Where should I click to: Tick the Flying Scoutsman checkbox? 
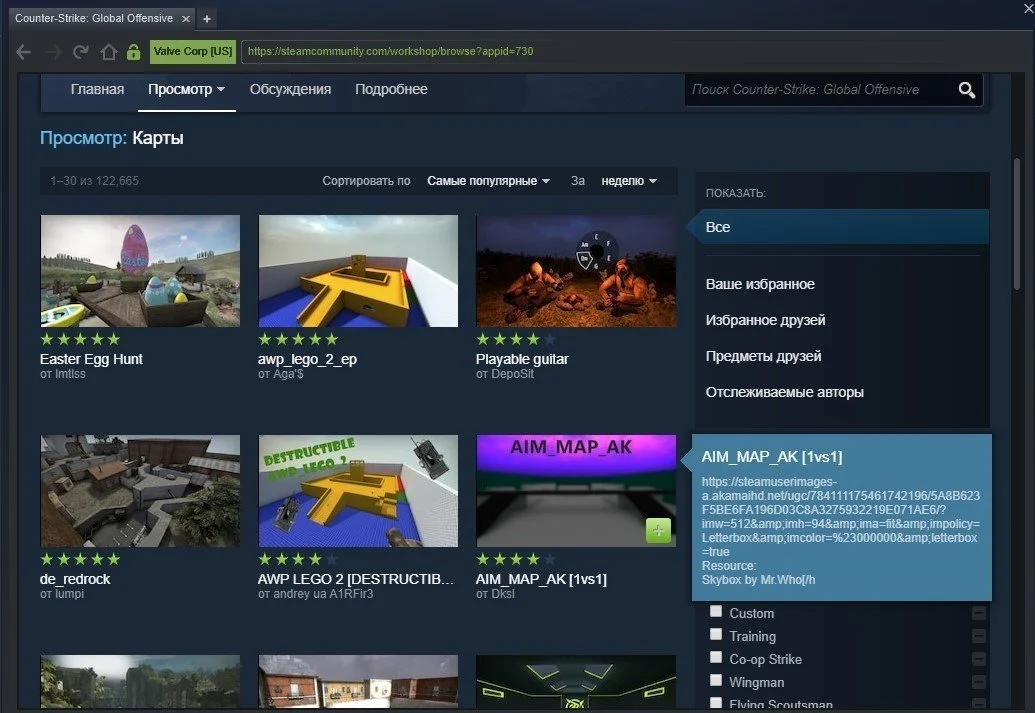pos(716,702)
